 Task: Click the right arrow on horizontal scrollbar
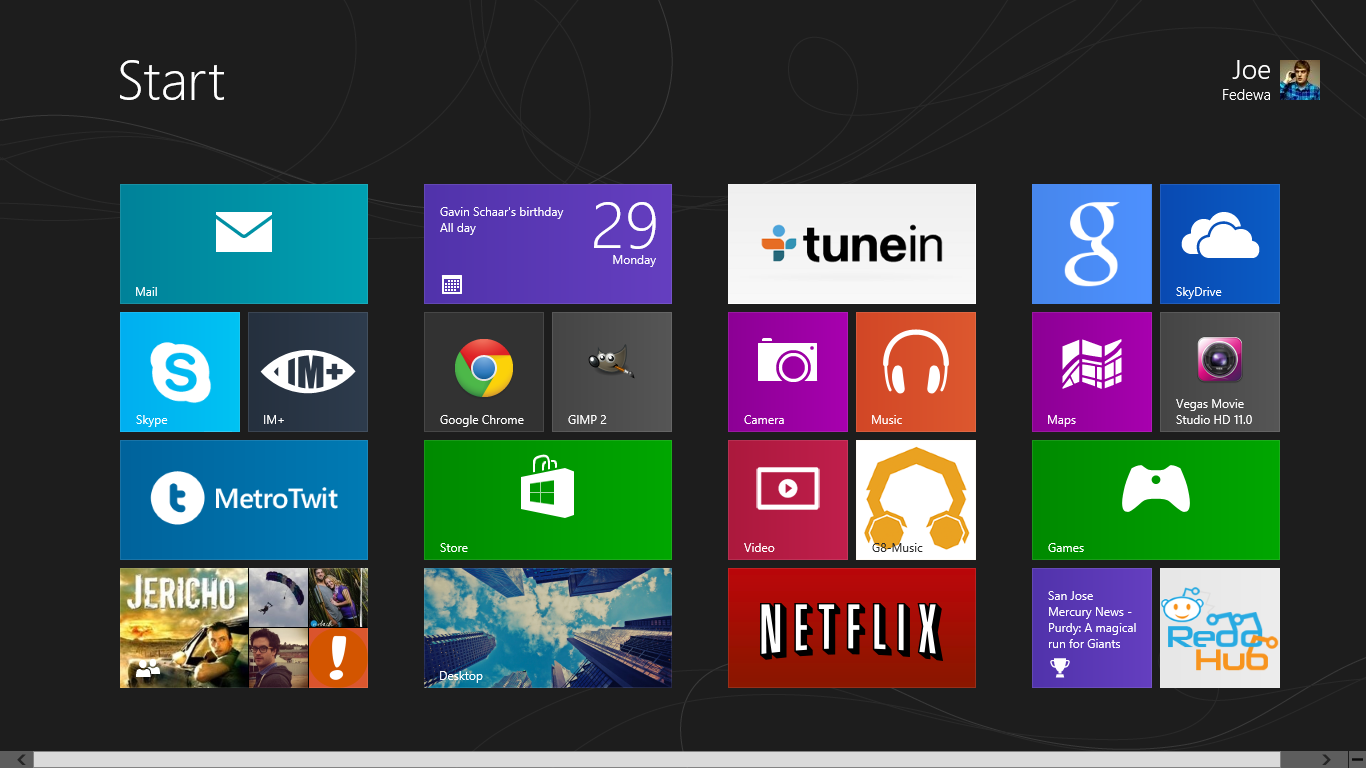click(1327, 760)
